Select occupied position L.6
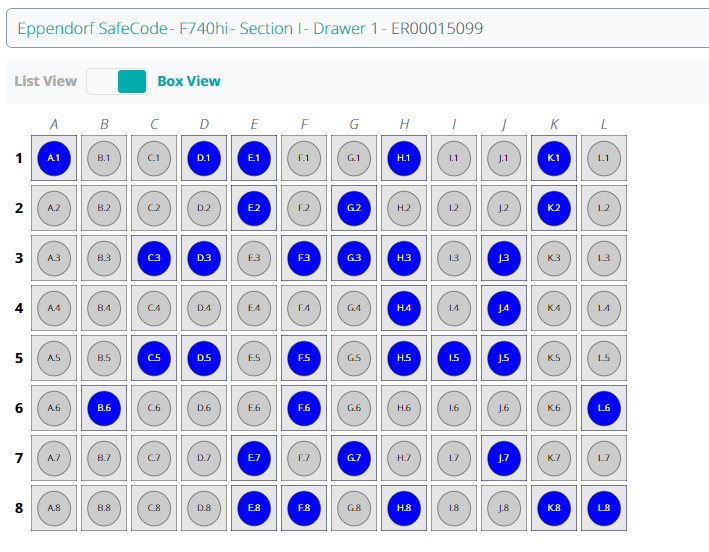This screenshot has width=709, height=552. 604,408
